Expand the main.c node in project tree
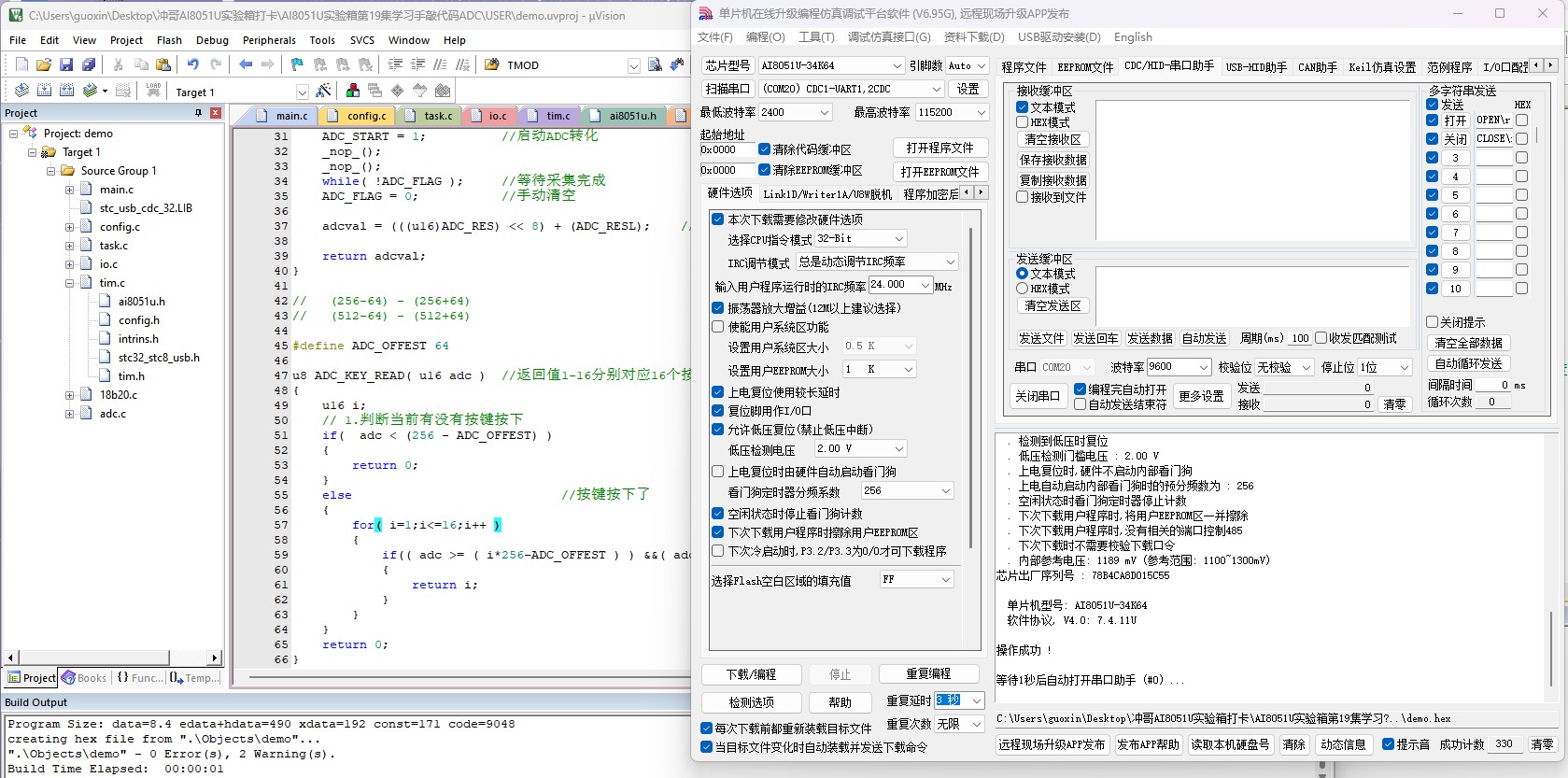Viewport: 1568px width, 778px height. [69, 190]
